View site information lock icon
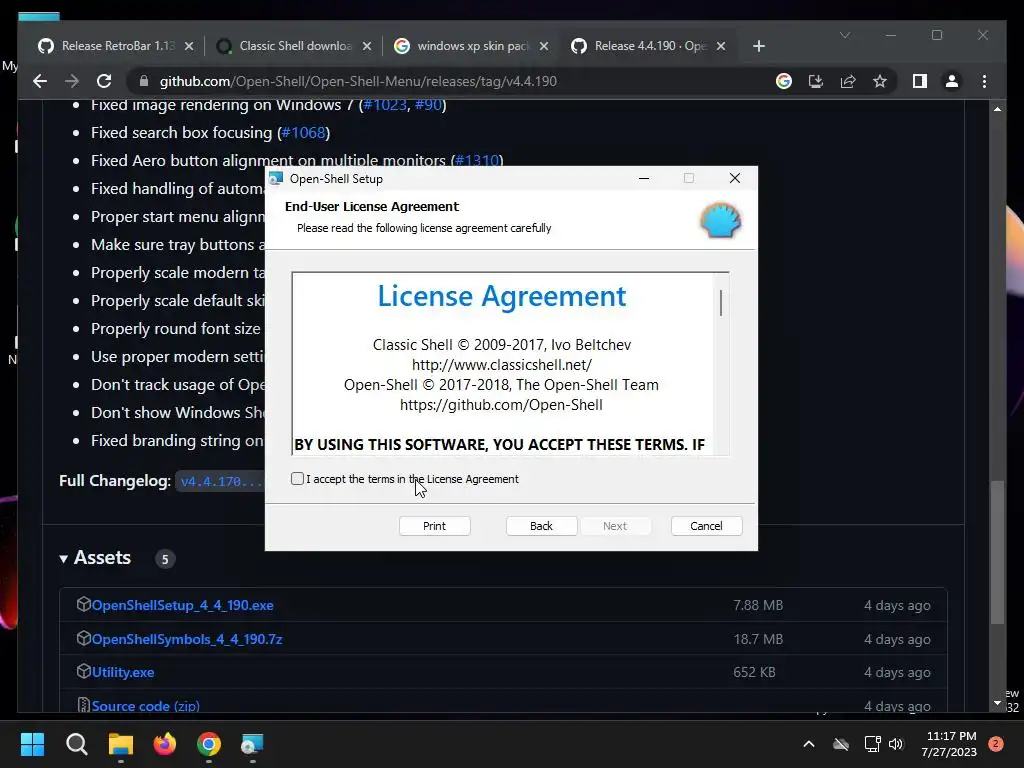1024x768 pixels. tap(144, 81)
